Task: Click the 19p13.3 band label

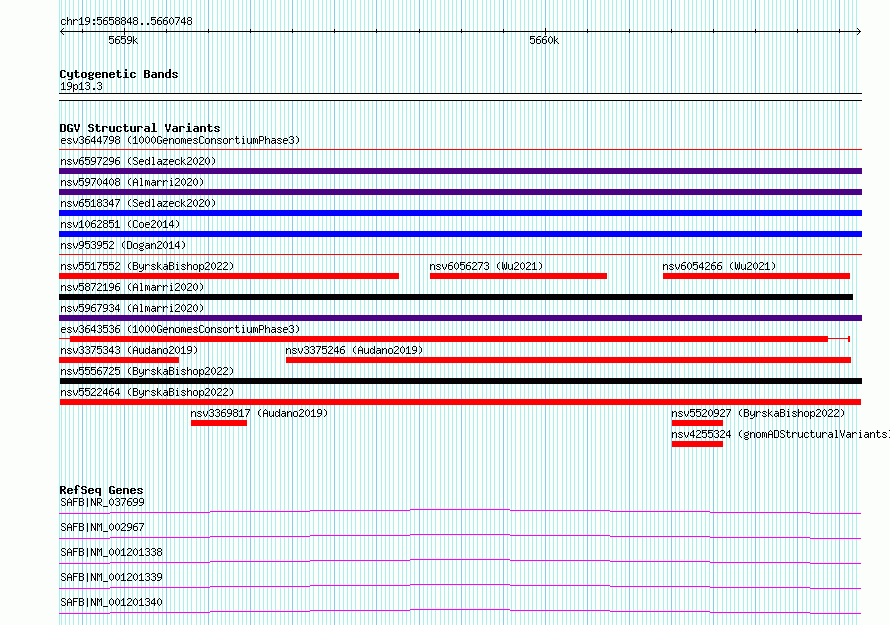Action: (81, 87)
